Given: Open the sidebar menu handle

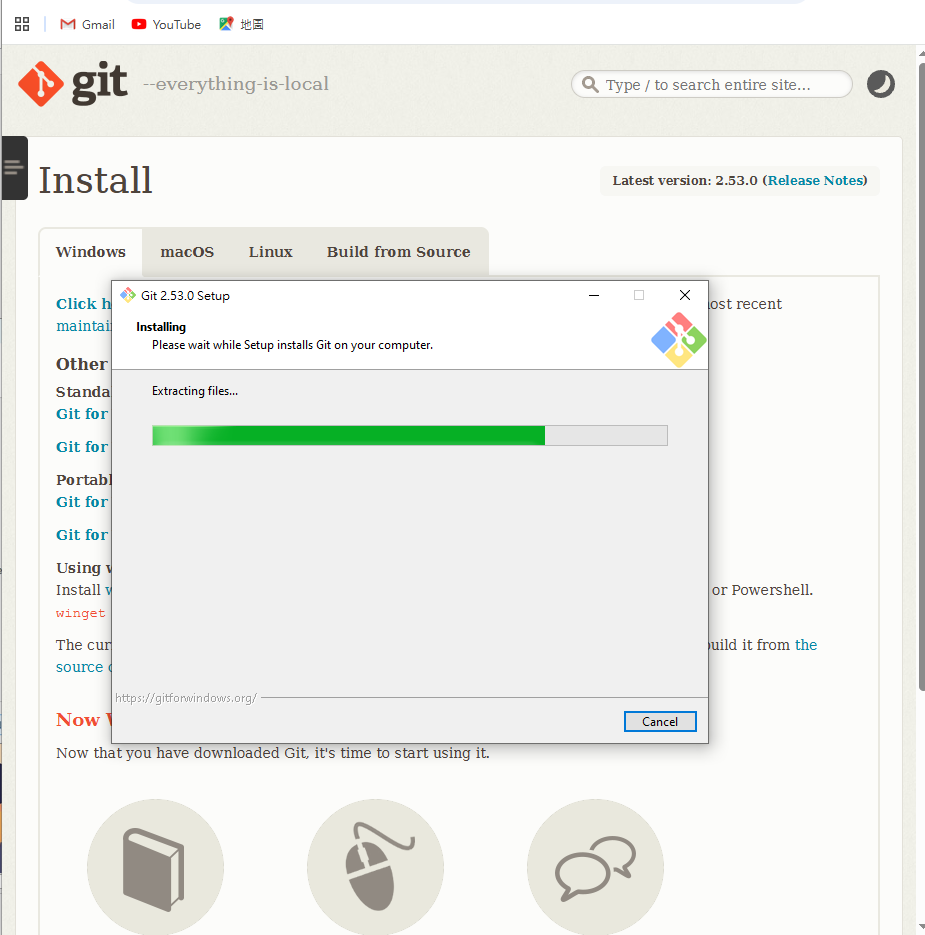Looking at the screenshot, I should tap(14, 168).
